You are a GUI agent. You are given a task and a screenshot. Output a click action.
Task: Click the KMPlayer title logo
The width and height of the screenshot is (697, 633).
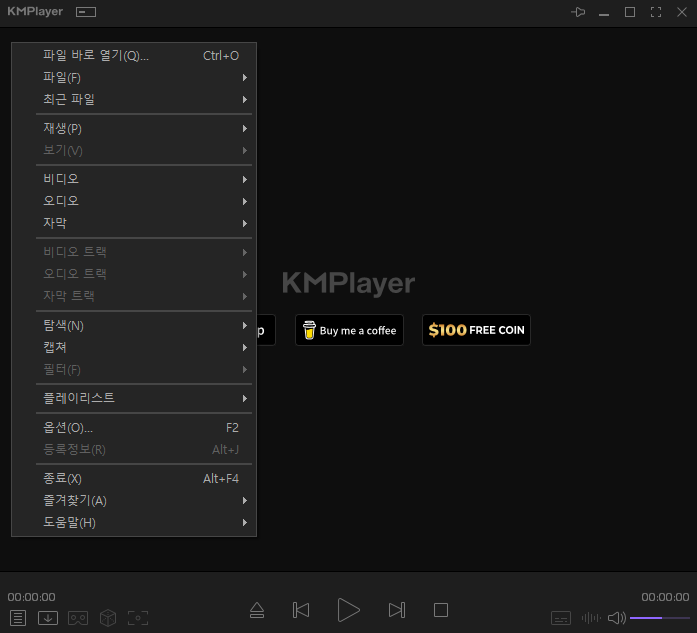coord(35,12)
